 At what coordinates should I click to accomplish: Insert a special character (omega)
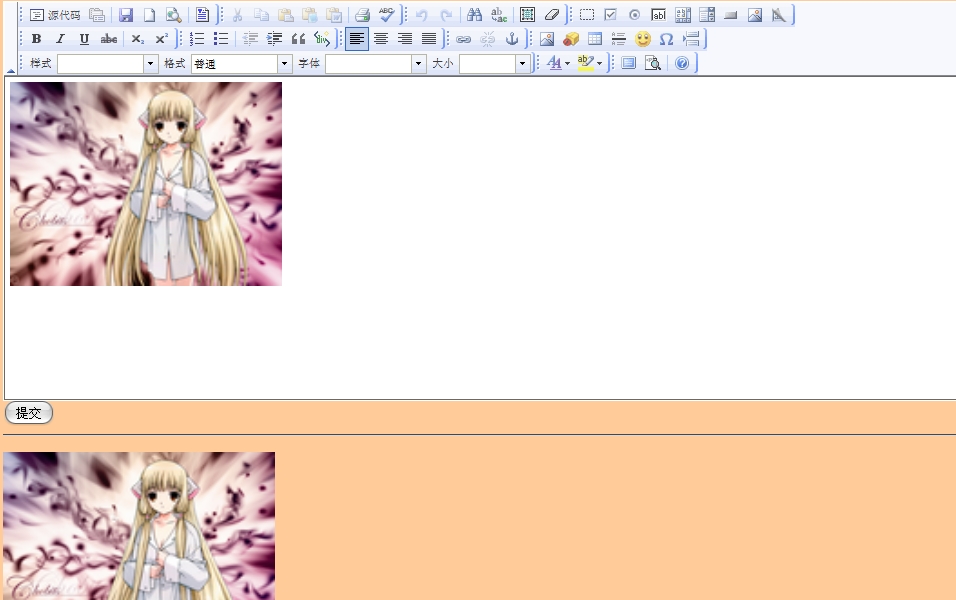point(667,39)
